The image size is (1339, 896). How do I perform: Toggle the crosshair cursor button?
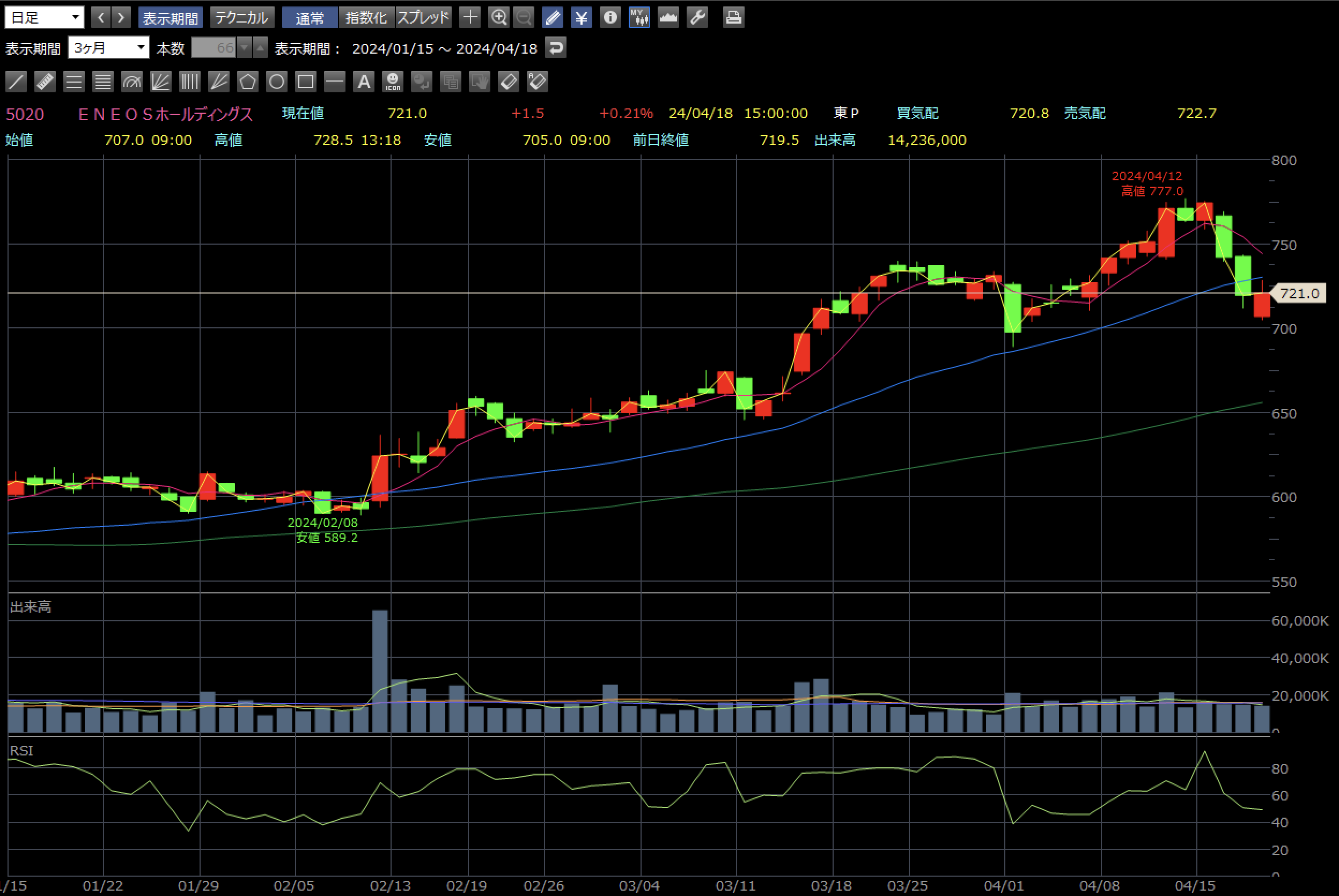pyautogui.click(x=469, y=17)
